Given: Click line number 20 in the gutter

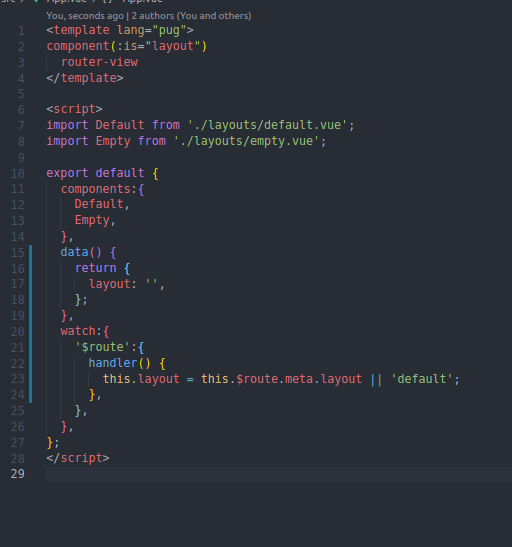Looking at the screenshot, I should coord(18,332).
